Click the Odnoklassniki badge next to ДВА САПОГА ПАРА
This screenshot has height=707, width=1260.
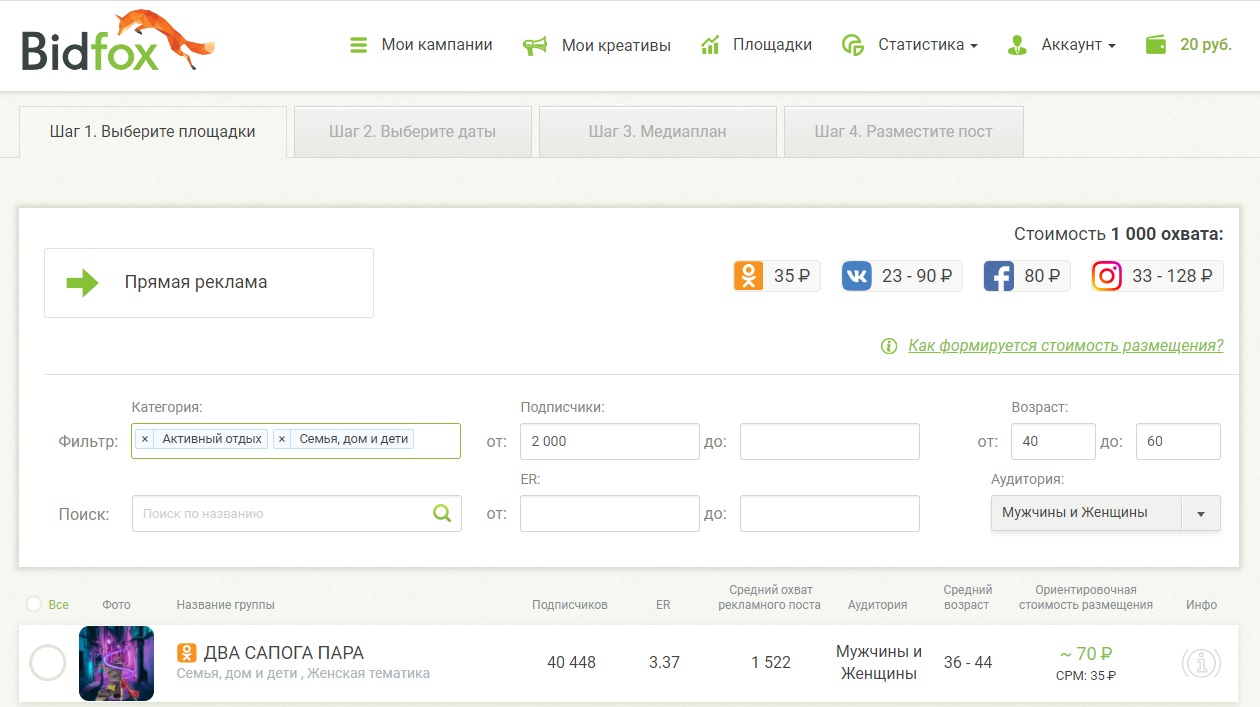[x=186, y=653]
